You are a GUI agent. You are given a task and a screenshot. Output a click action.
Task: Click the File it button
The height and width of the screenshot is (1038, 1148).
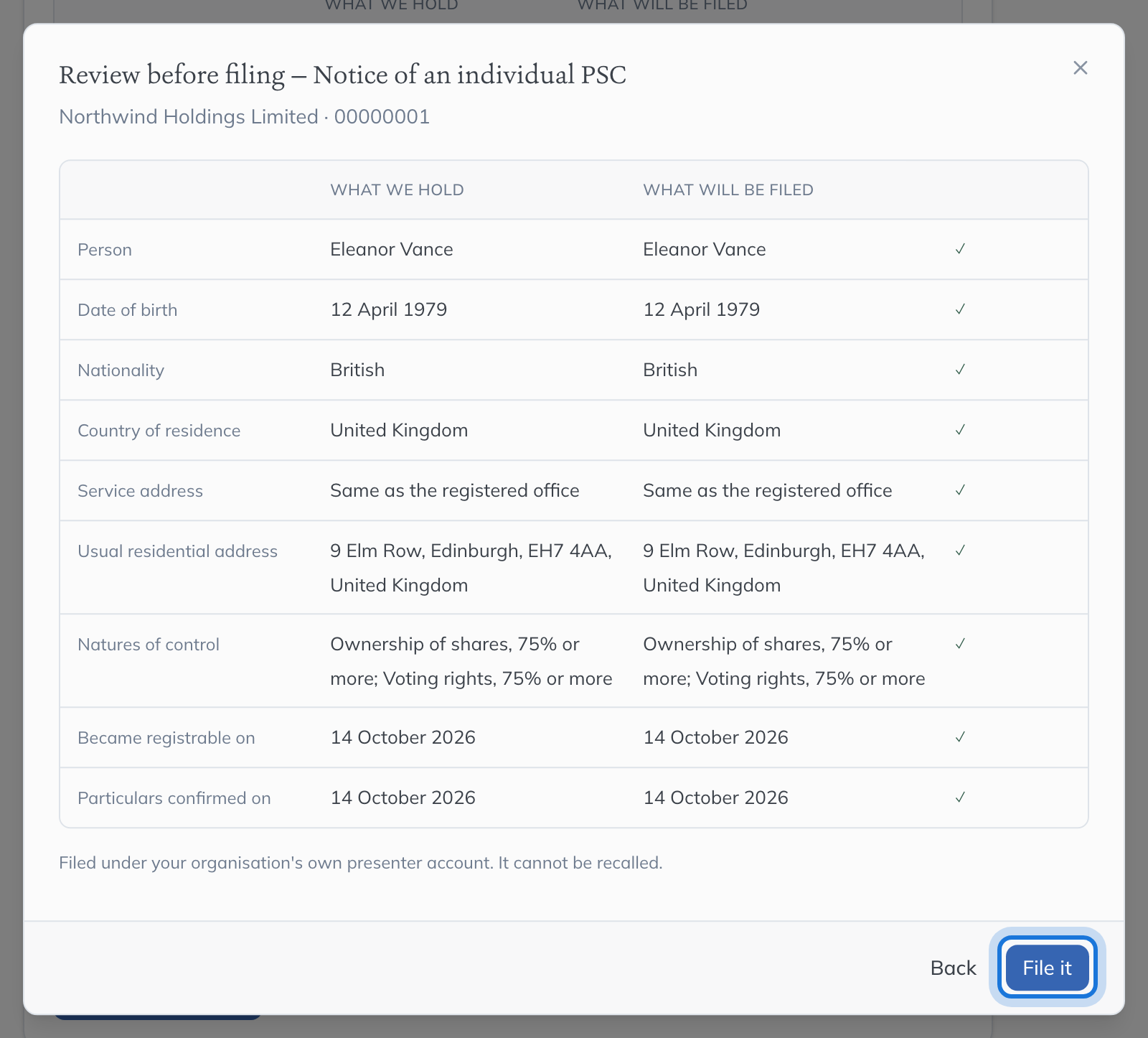click(1047, 968)
